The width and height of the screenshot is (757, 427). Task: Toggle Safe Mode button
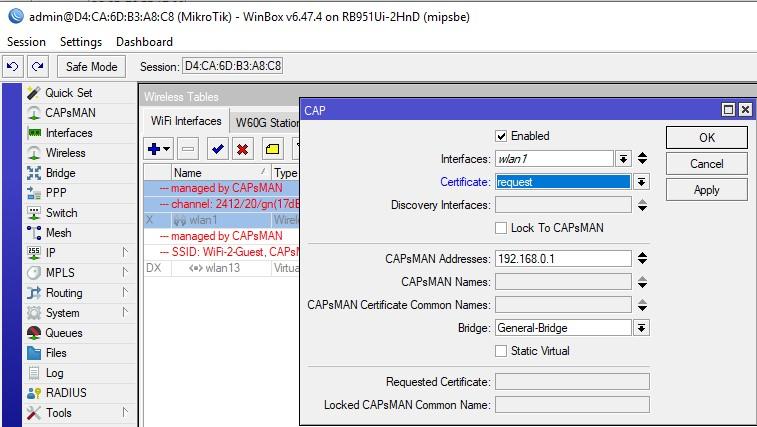(x=92, y=67)
